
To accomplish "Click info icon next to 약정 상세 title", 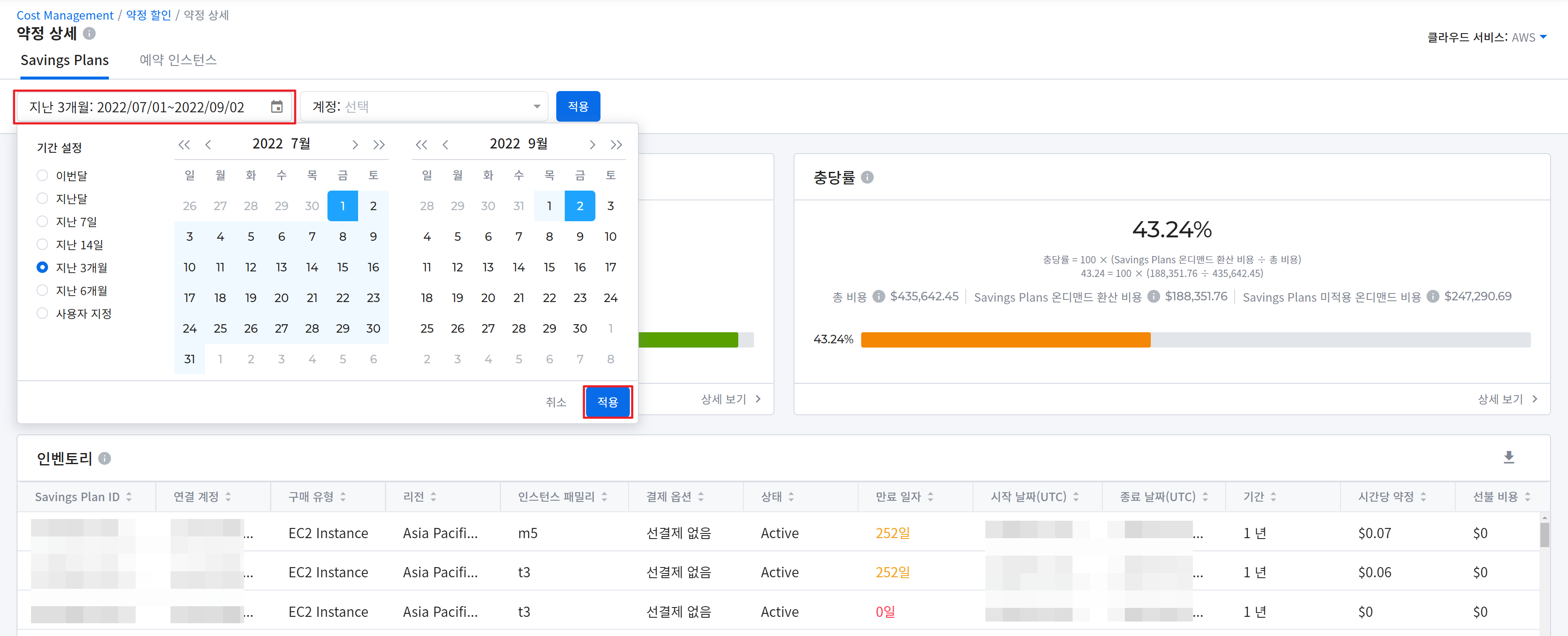I will (89, 34).
